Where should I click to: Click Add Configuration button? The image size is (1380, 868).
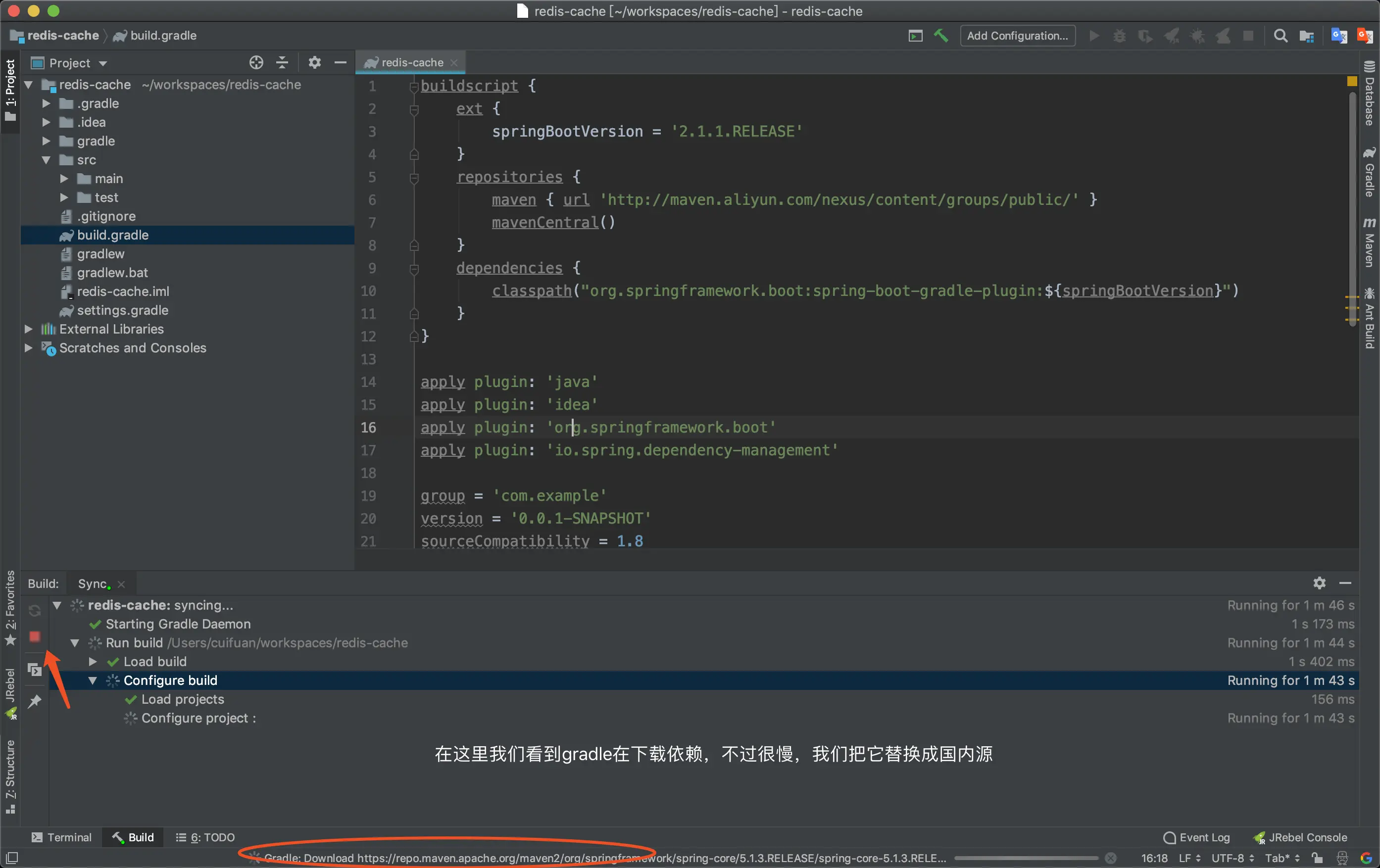click(1017, 36)
